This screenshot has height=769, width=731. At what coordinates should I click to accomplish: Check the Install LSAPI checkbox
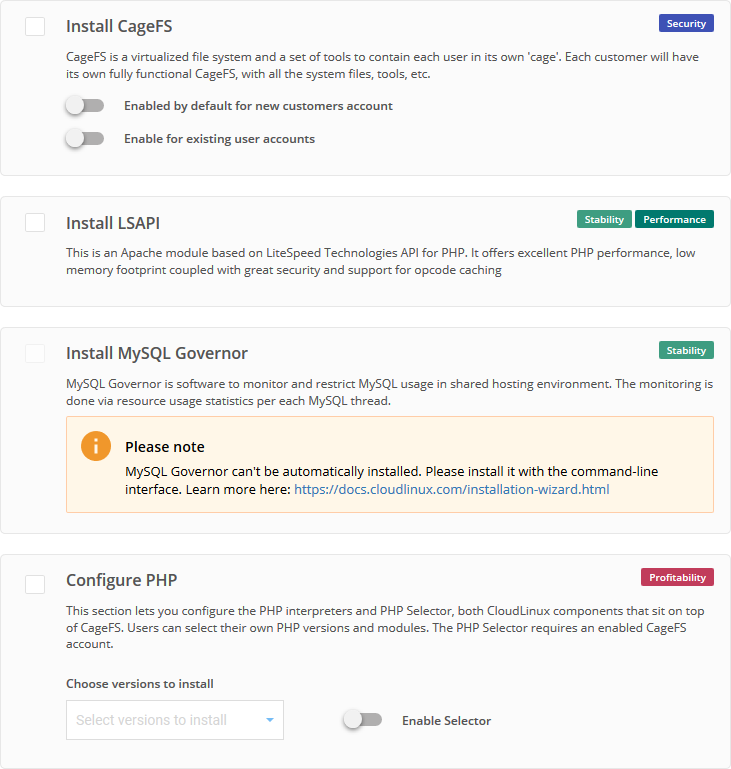click(x=35, y=222)
